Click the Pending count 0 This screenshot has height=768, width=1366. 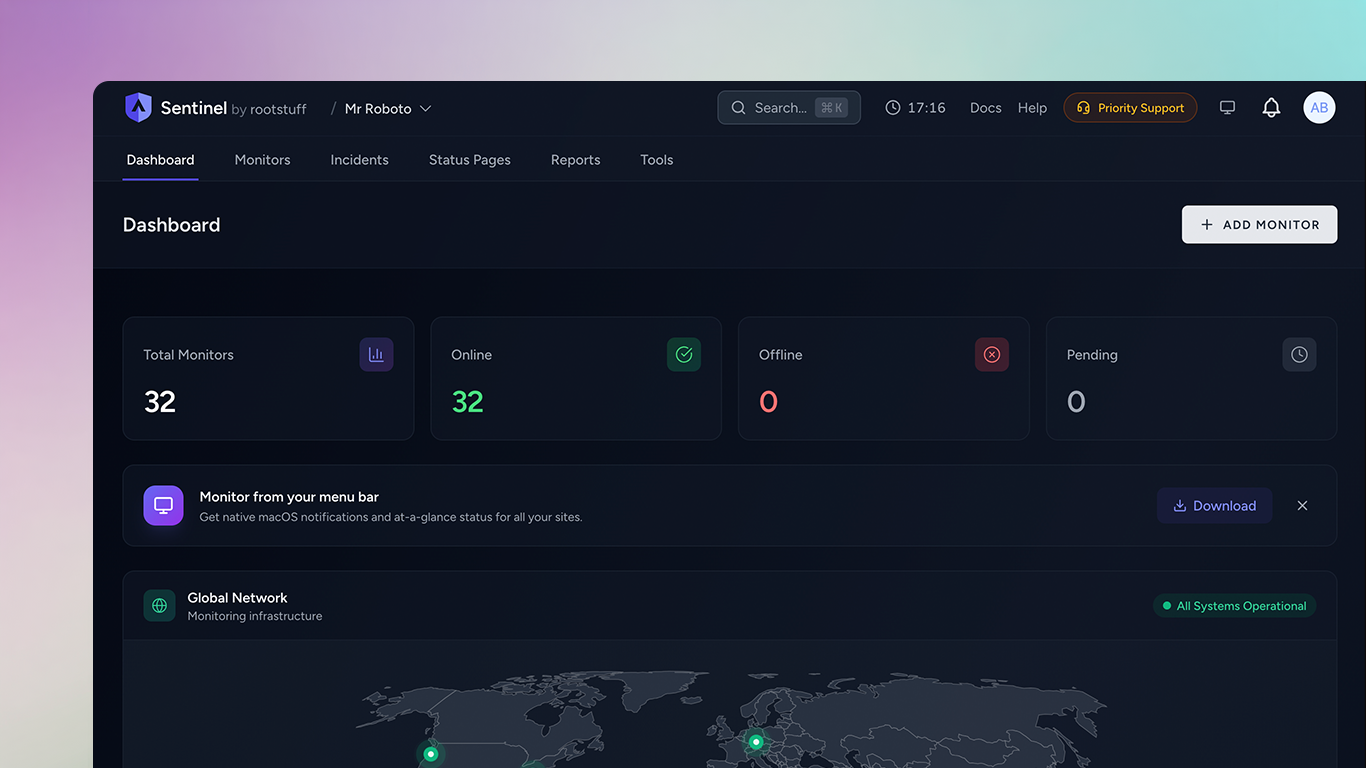1076,402
